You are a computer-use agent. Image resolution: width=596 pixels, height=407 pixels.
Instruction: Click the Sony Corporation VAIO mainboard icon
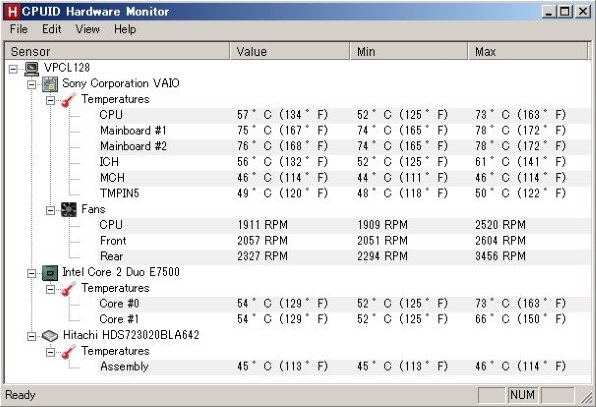point(50,84)
